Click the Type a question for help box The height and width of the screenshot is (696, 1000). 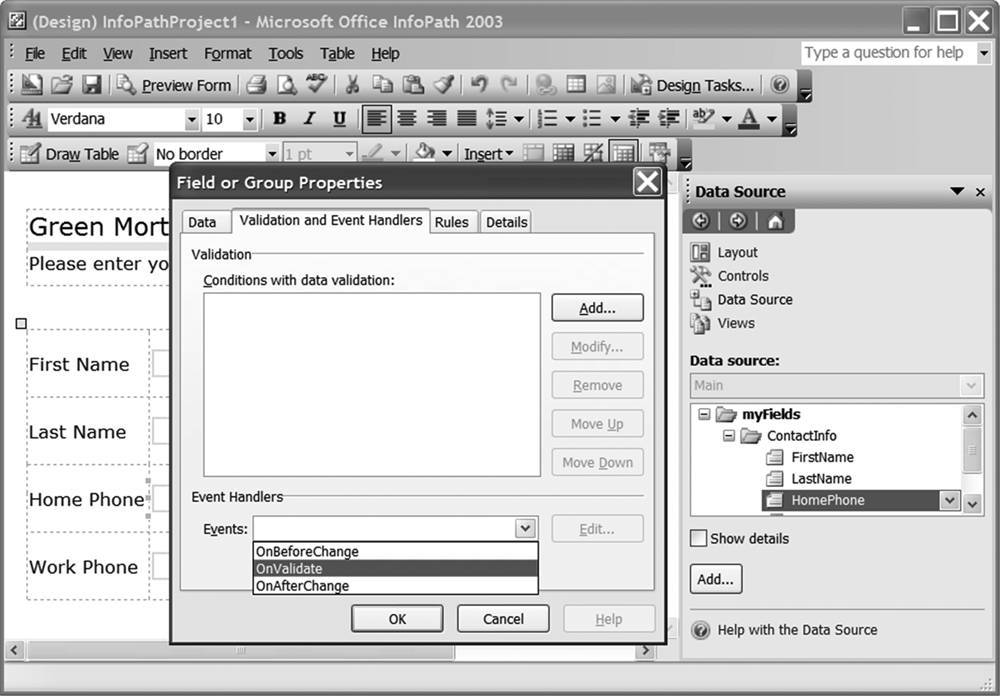click(888, 53)
